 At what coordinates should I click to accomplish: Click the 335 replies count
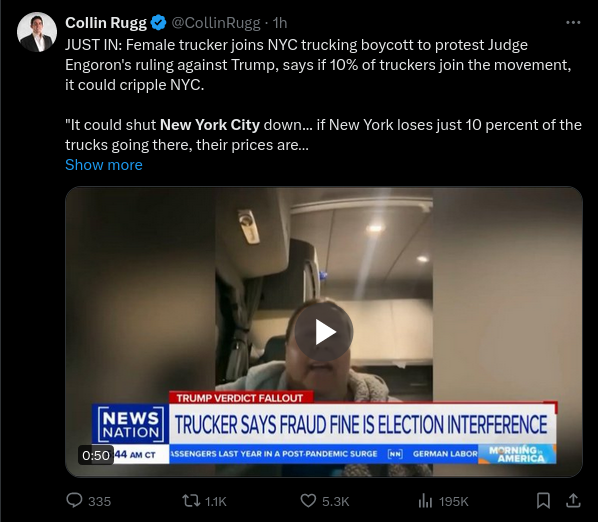point(100,501)
